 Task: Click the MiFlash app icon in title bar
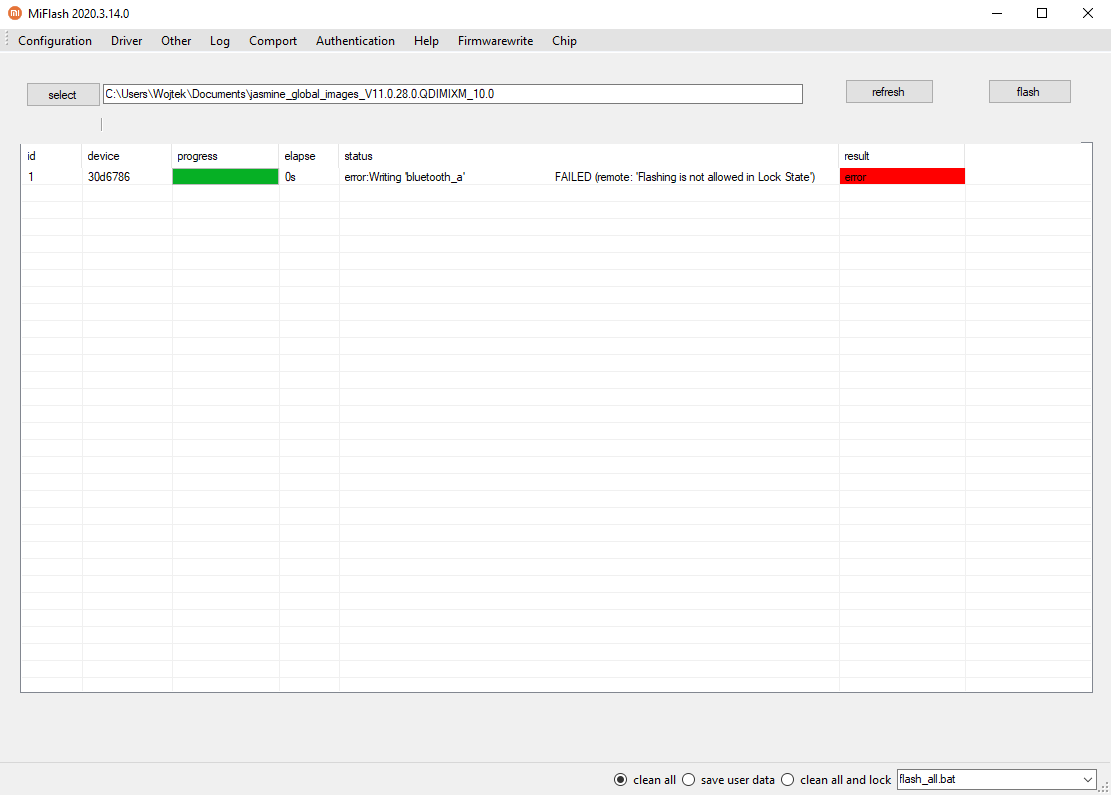(15, 13)
